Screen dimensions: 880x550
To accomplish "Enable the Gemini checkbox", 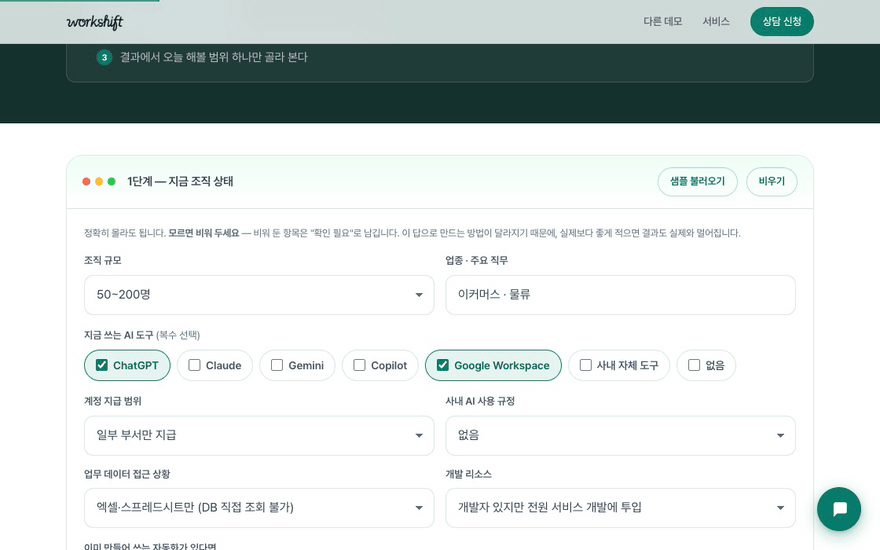I will pyautogui.click(x=277, y=365).
